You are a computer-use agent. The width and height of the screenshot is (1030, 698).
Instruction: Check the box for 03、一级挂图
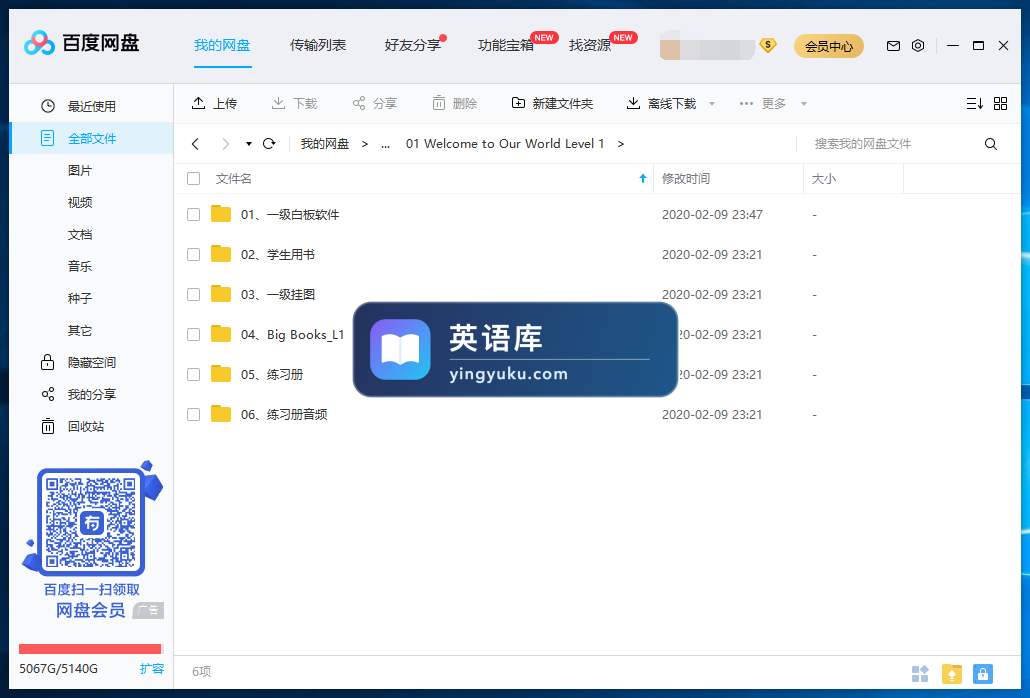[193, 295]
